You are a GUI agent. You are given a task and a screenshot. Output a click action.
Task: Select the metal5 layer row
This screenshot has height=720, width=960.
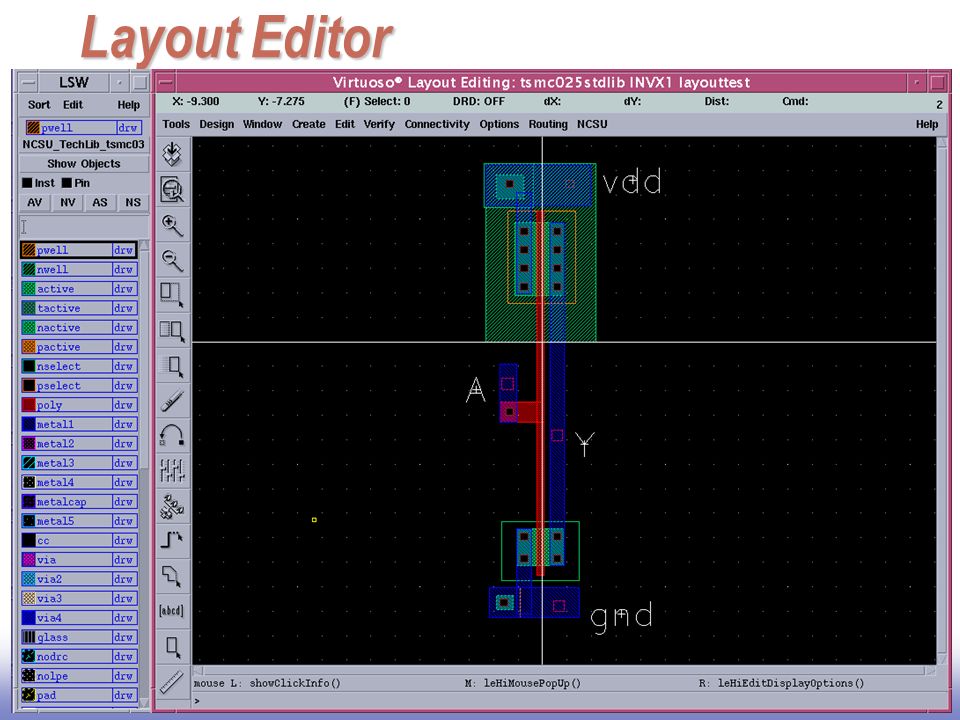pyautogui.click(x=79, y=521)
